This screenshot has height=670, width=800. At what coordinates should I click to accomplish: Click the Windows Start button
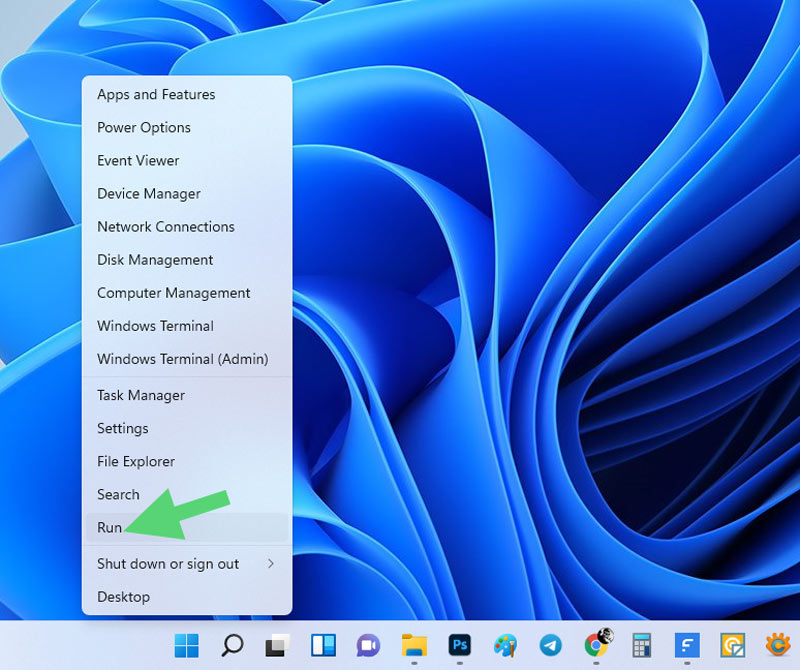(186, 645)
